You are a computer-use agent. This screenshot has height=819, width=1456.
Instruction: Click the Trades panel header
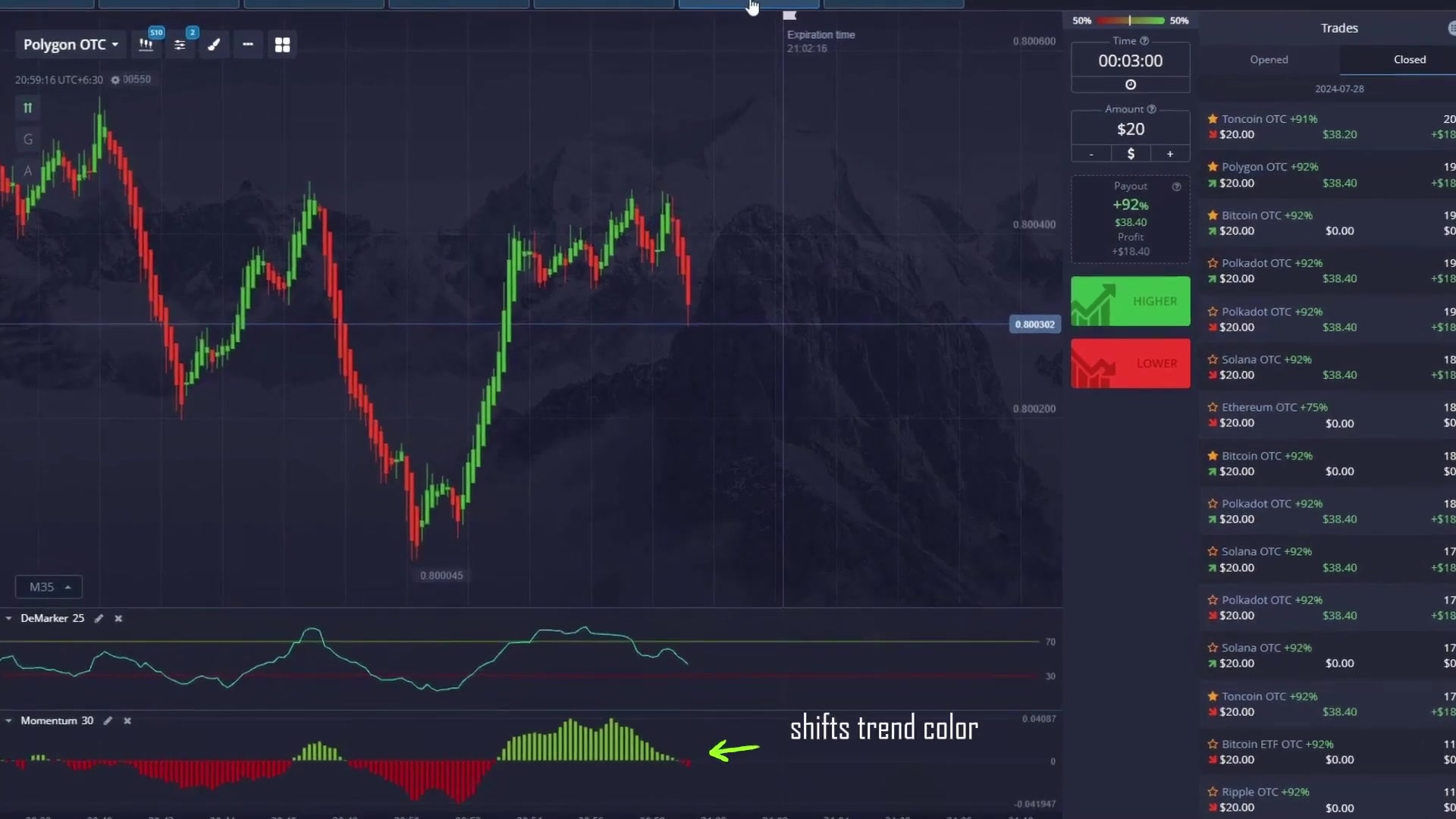(1339, 28)
